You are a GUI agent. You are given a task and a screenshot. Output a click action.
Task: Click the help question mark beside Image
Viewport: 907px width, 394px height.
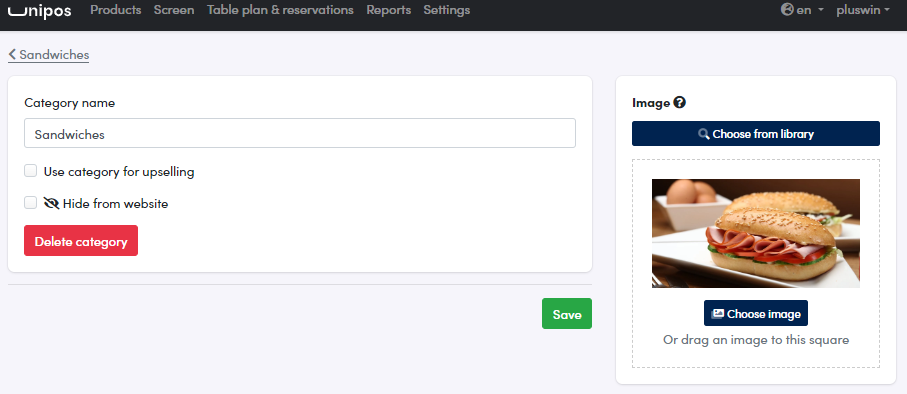[x=680, y=103]
